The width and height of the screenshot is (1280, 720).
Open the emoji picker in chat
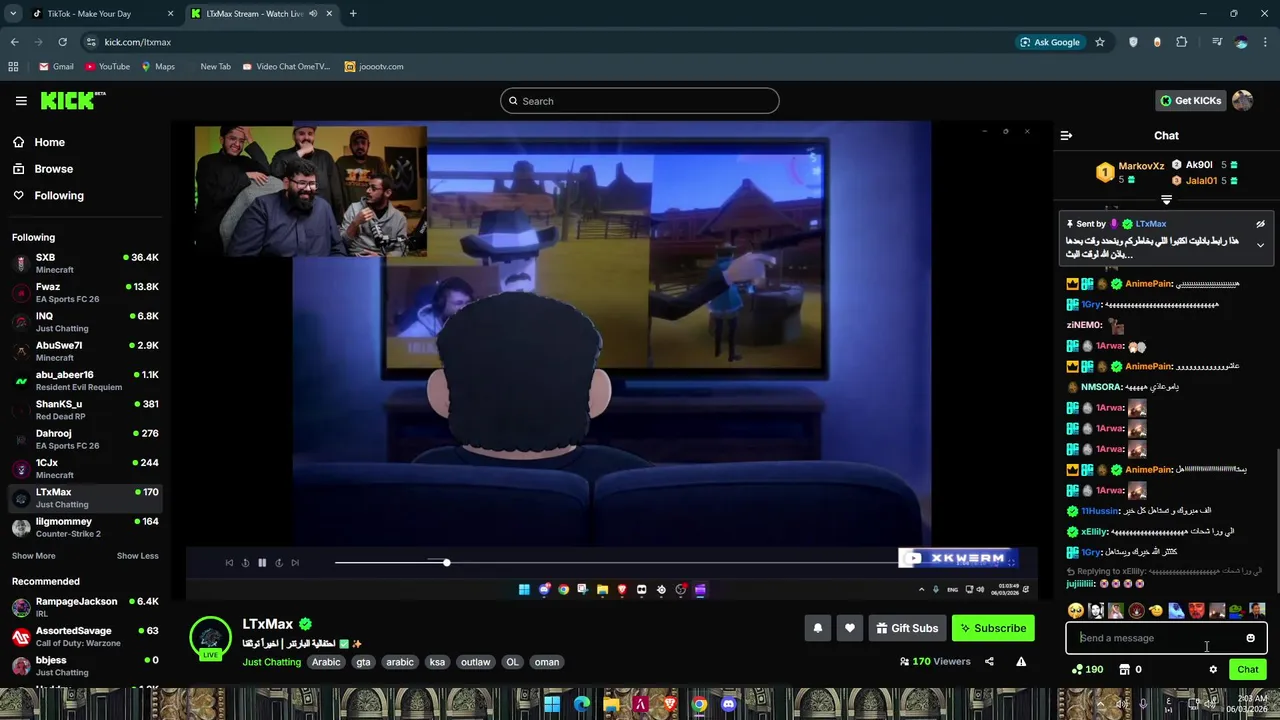pyautogui.click(x=1250, y=638)
